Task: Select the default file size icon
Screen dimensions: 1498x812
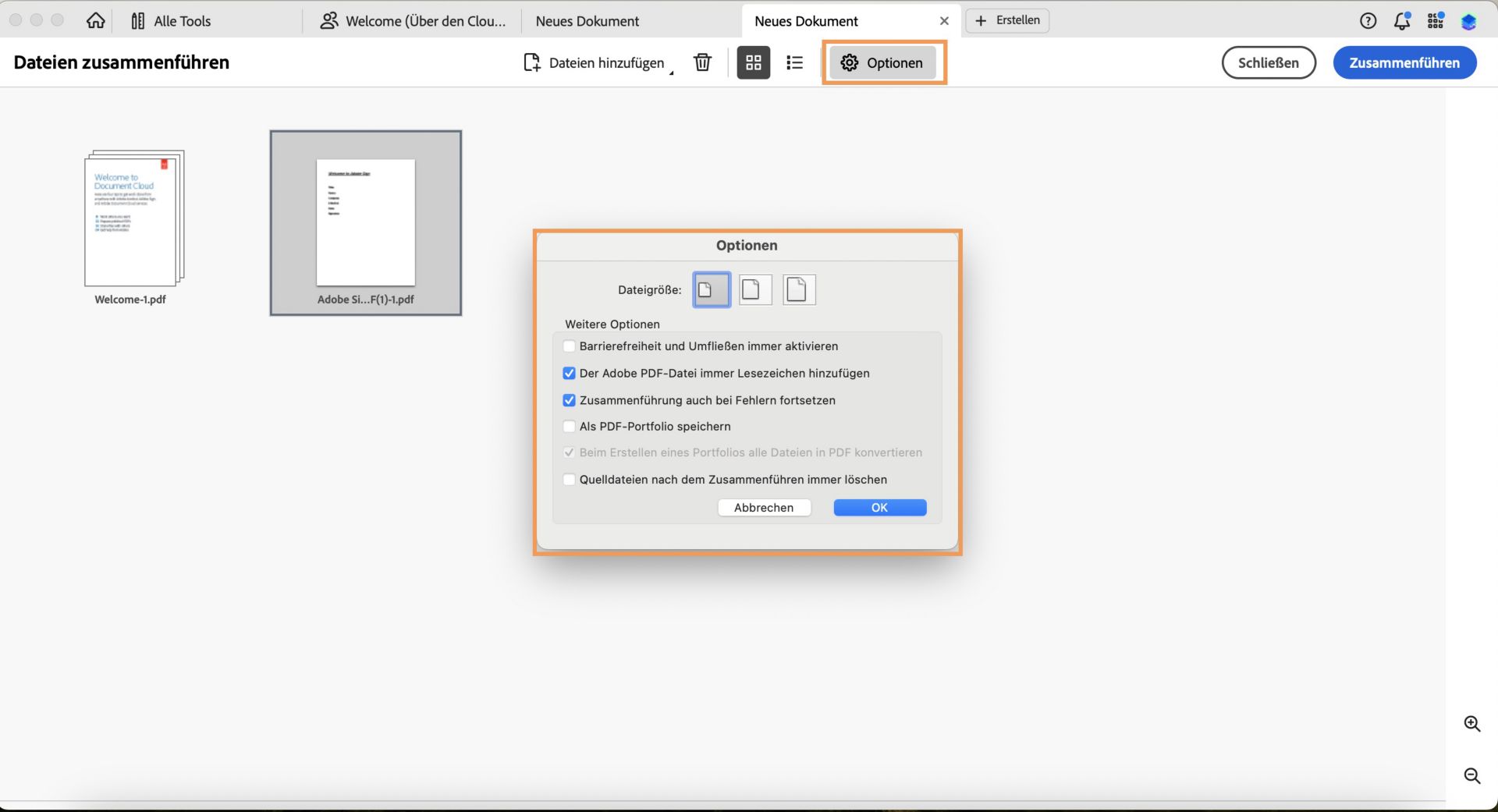Action: [x=754, y=290]
